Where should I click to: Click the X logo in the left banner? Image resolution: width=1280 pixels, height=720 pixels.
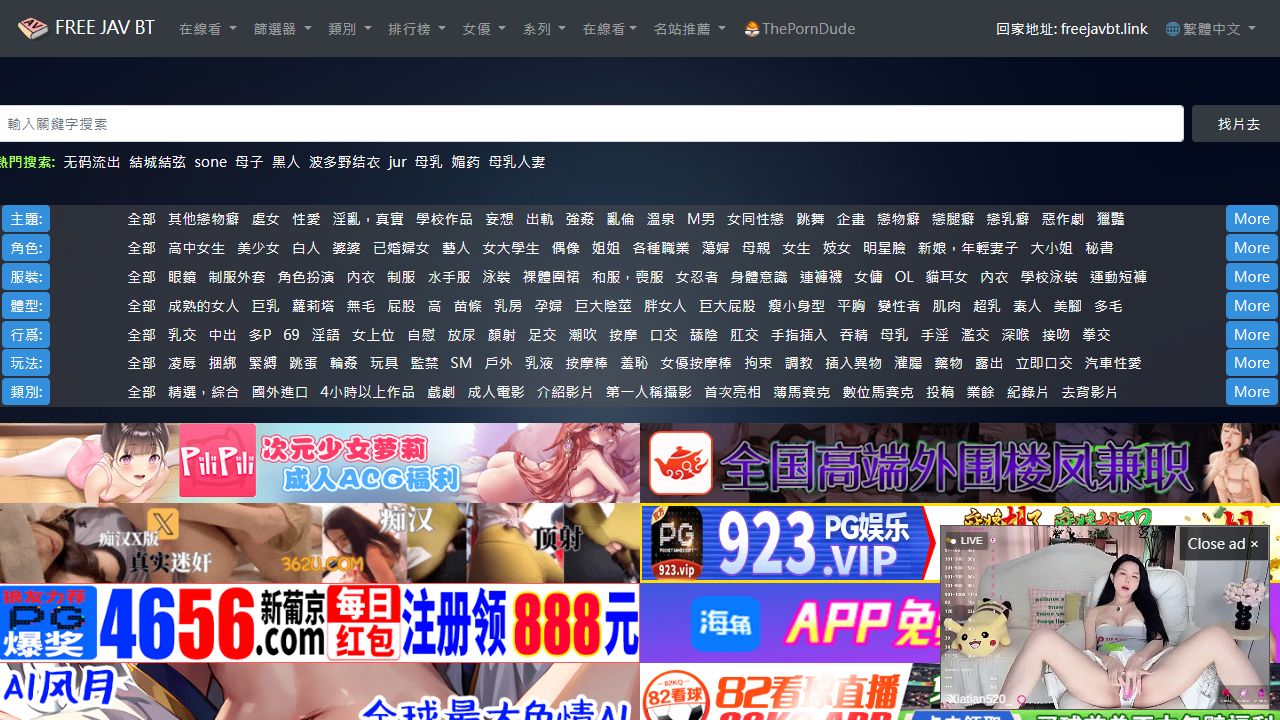pyautogui.click(x=162, y=522)
